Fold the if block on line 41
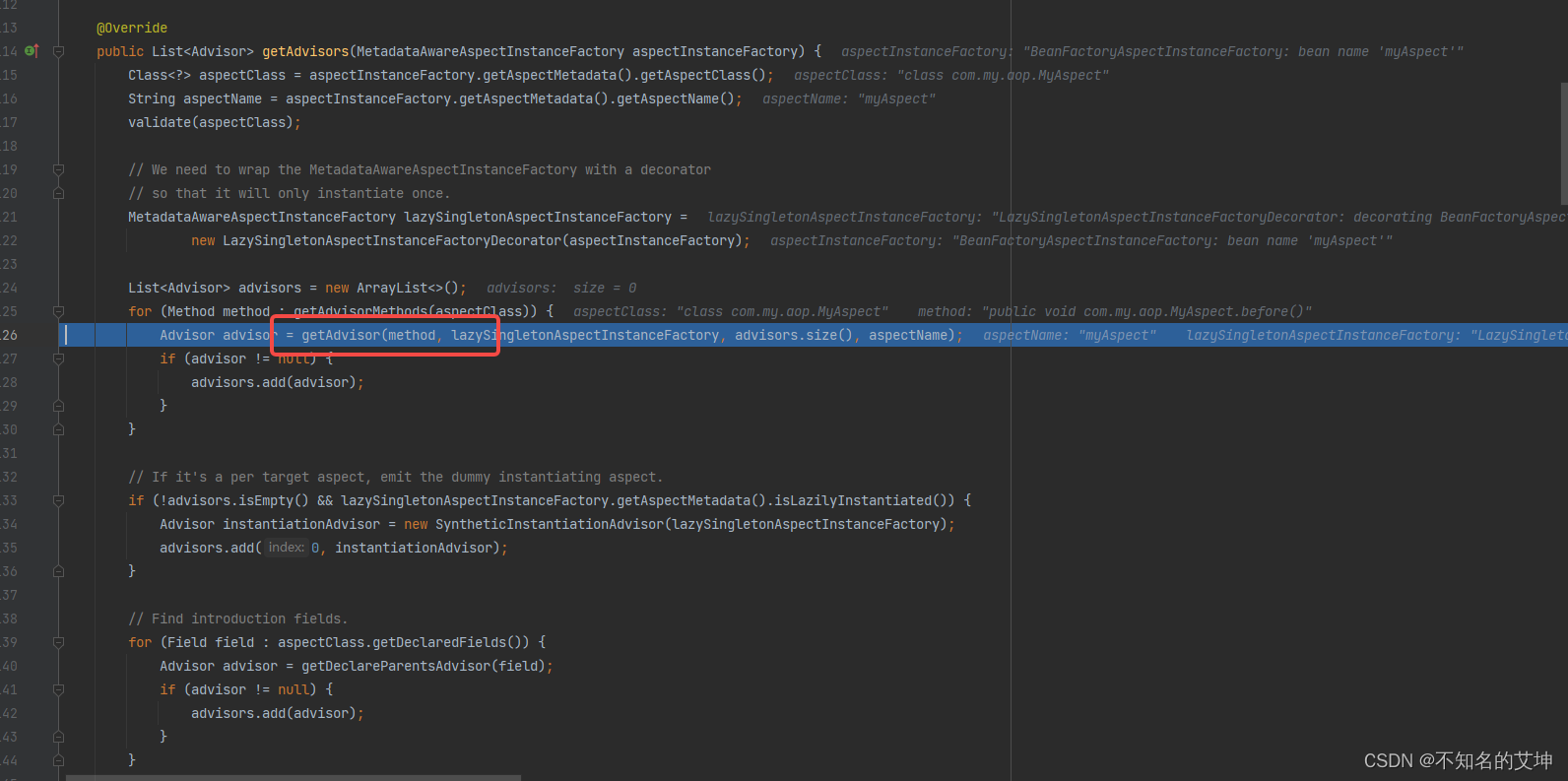The image size is (1568, 781). pyautogui.click(x=58, y=689)
